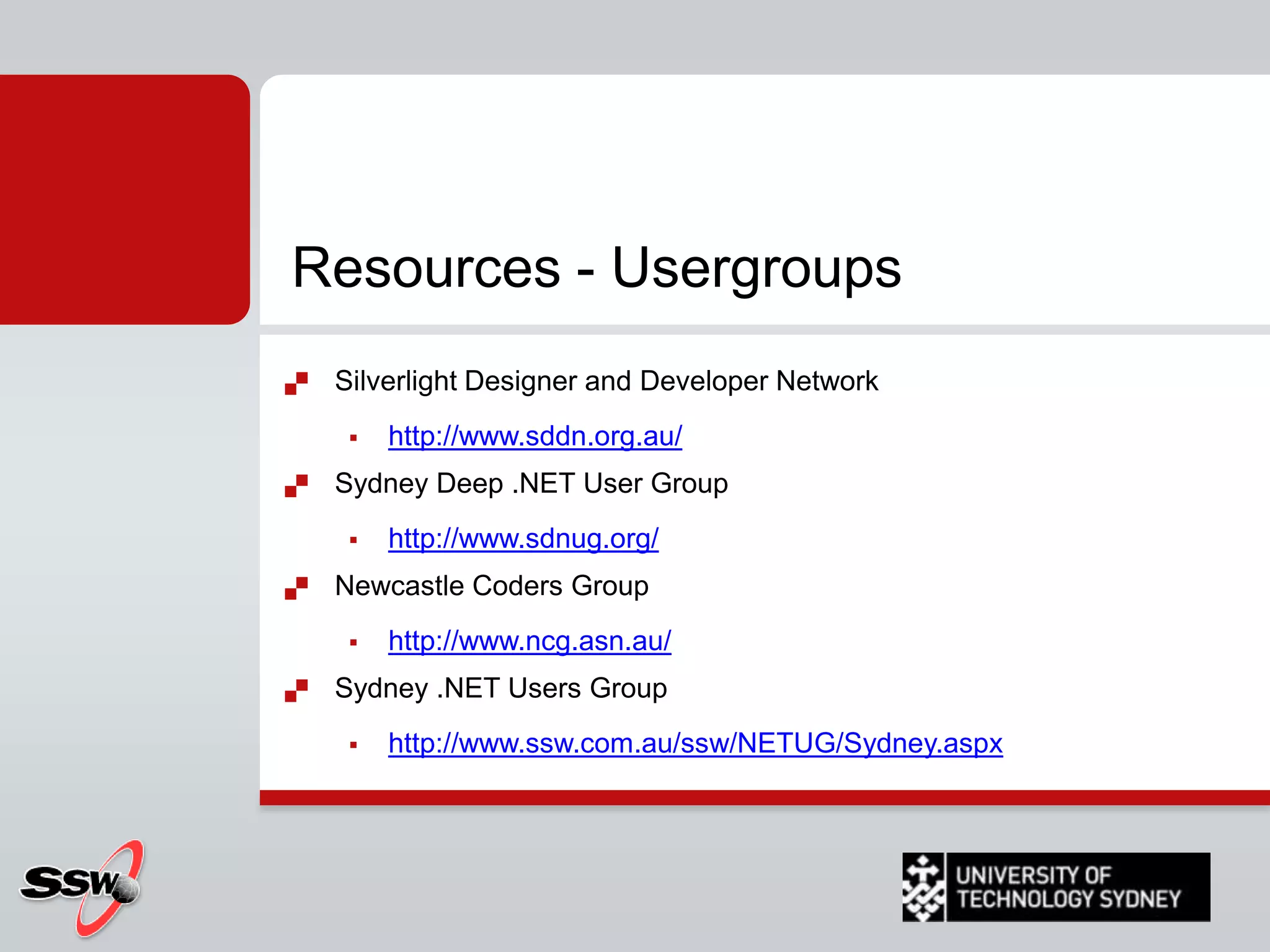This screenshot has width=1270, height=952.
Task: Click the red bullet beside Newcastle Coders Group
Action: (296, 588)
